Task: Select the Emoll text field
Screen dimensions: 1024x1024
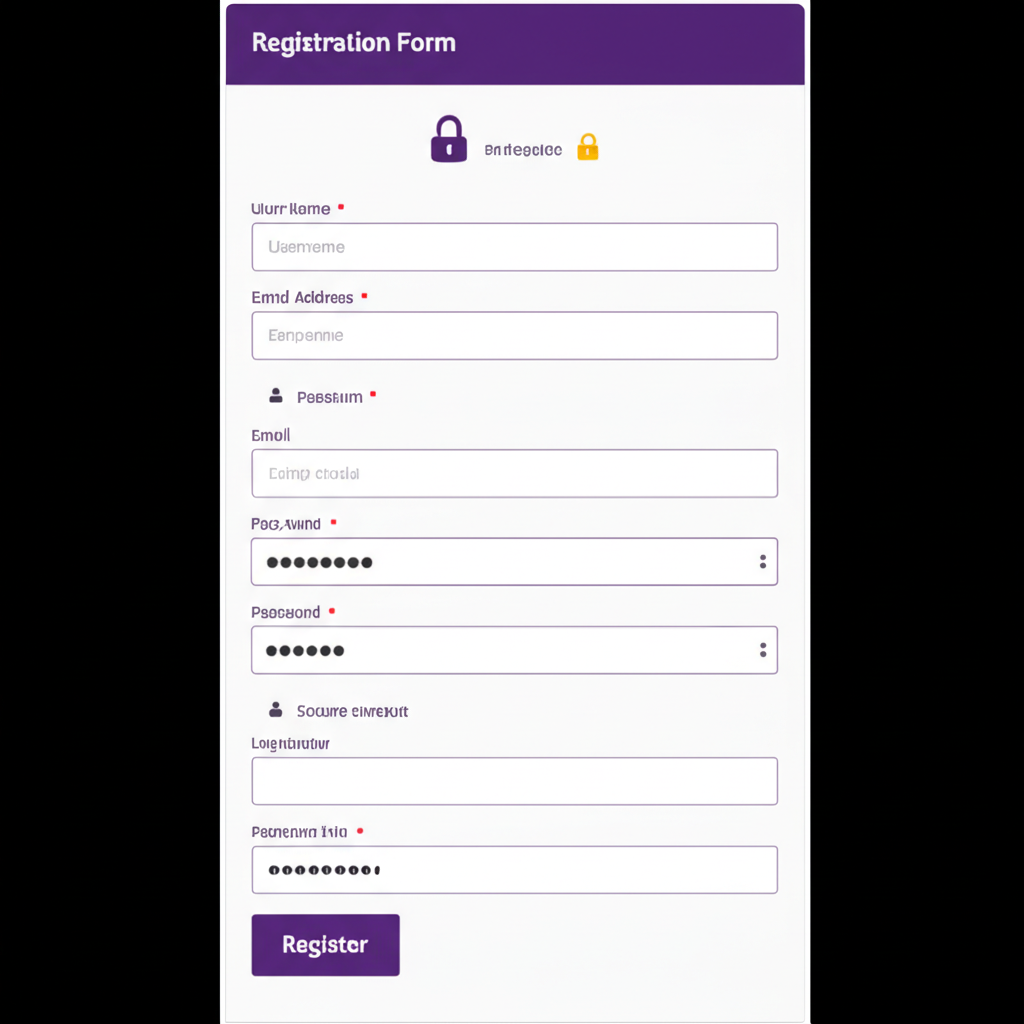Action: (514, 473)
